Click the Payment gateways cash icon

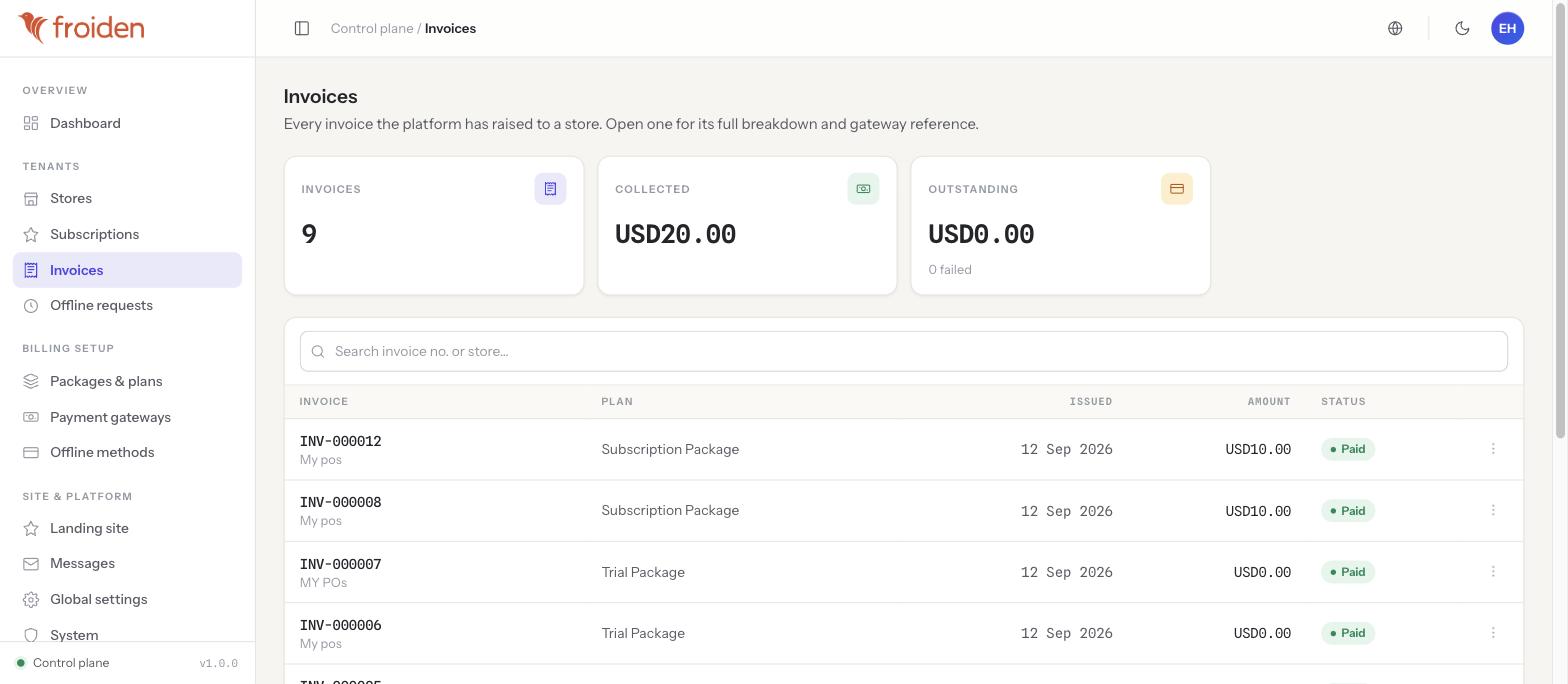tap(31, 417)
